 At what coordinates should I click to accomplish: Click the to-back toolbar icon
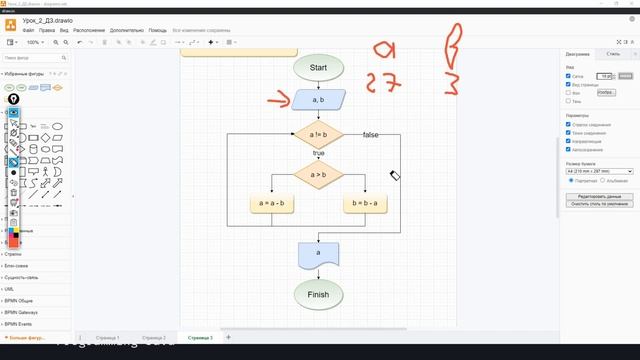[129, 42]
